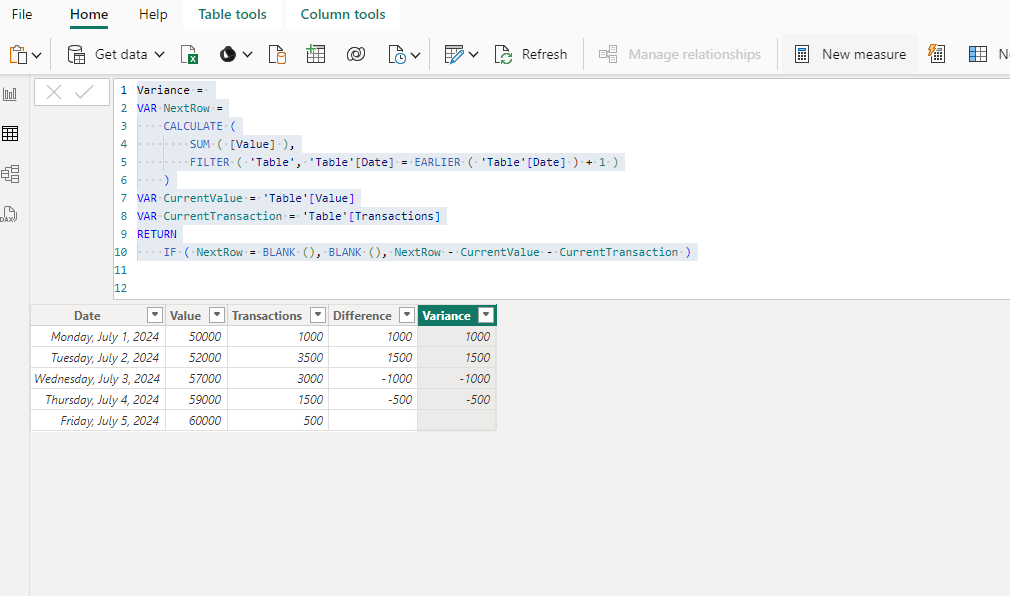The width and height of the screenshot is (1010, 596).
Task: Click the cell Friday, July 5, 2024
Action: point(98,421)
